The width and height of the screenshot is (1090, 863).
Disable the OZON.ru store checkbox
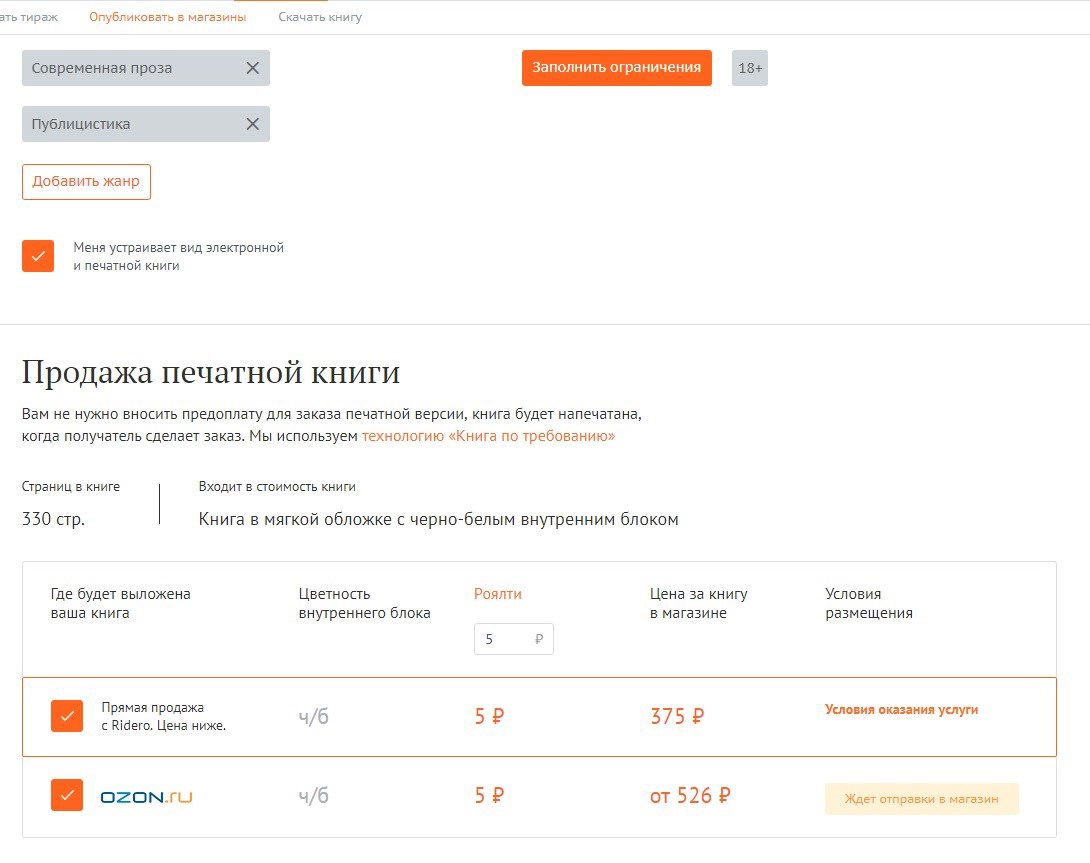click(67, 796)
